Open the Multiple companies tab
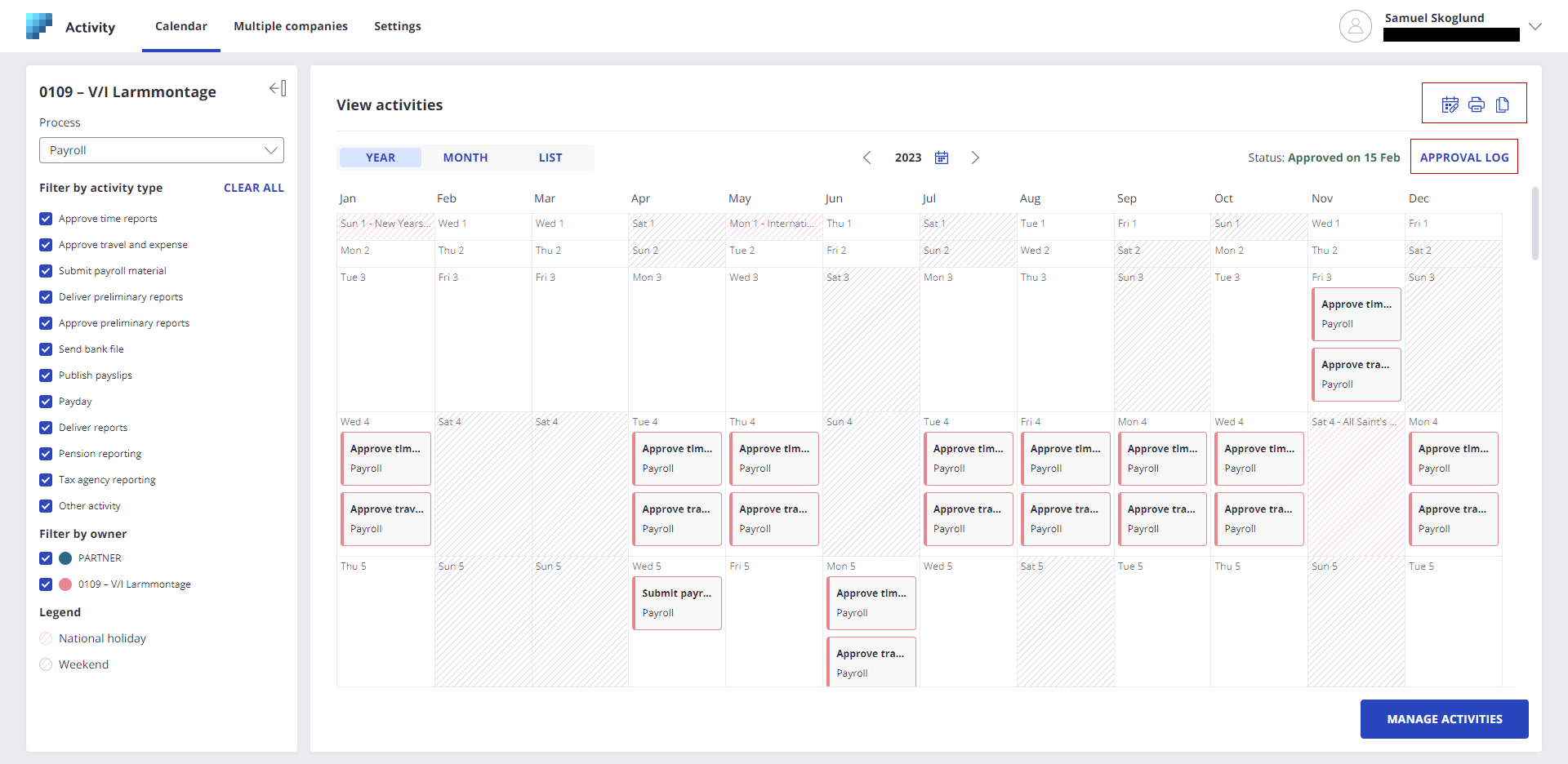The height and width of the screenshot is (764, 1568). [291, 26]
